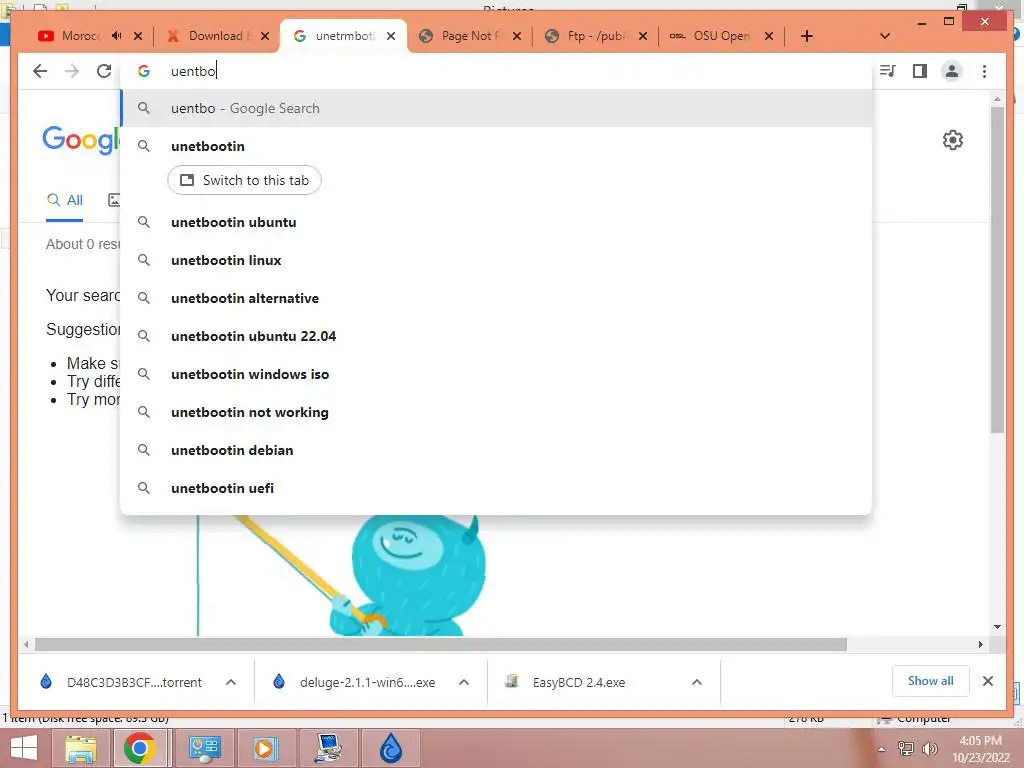Open the All search results tab
Image resolution: width=1024 pixels, height=768 pixels.
tap(65, 200)
